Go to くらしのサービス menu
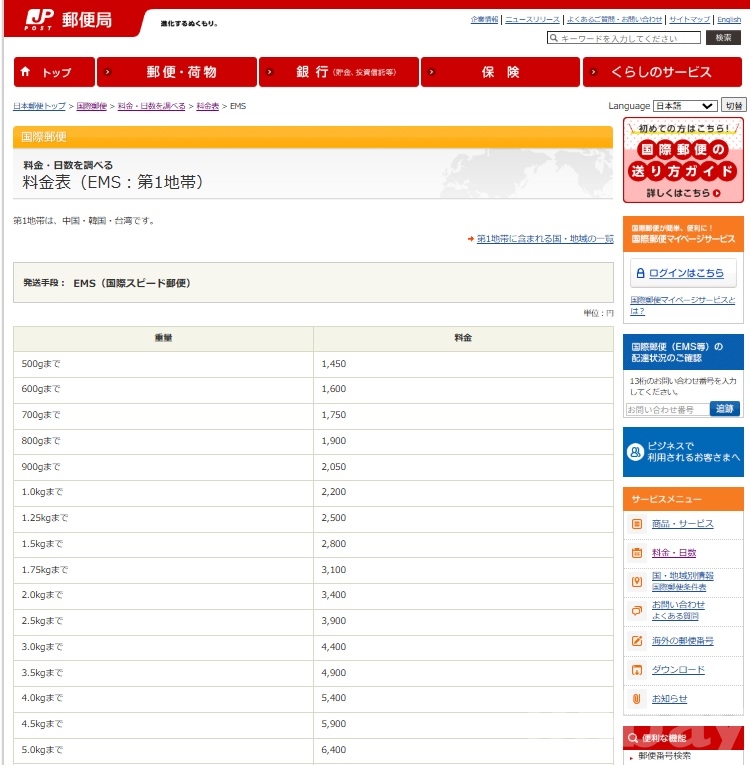Screen dimensions: 750x765 tap(663, 72)
